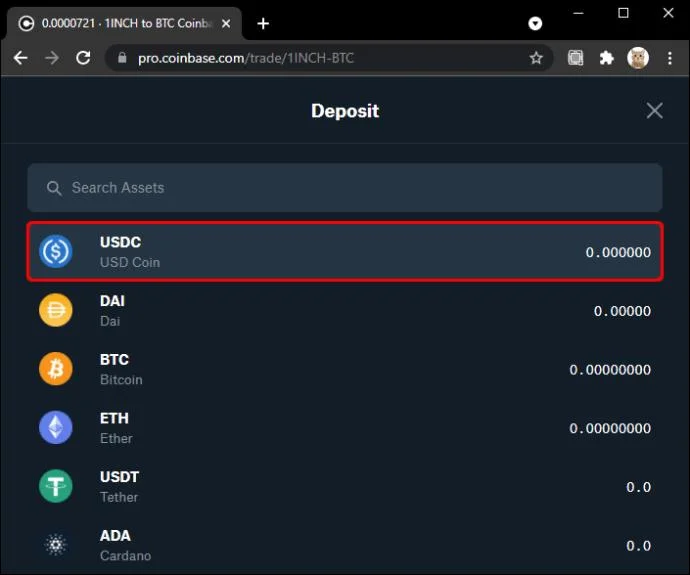
Task: Reload the Coinbase Pro page
Action: tap(83, 58)
